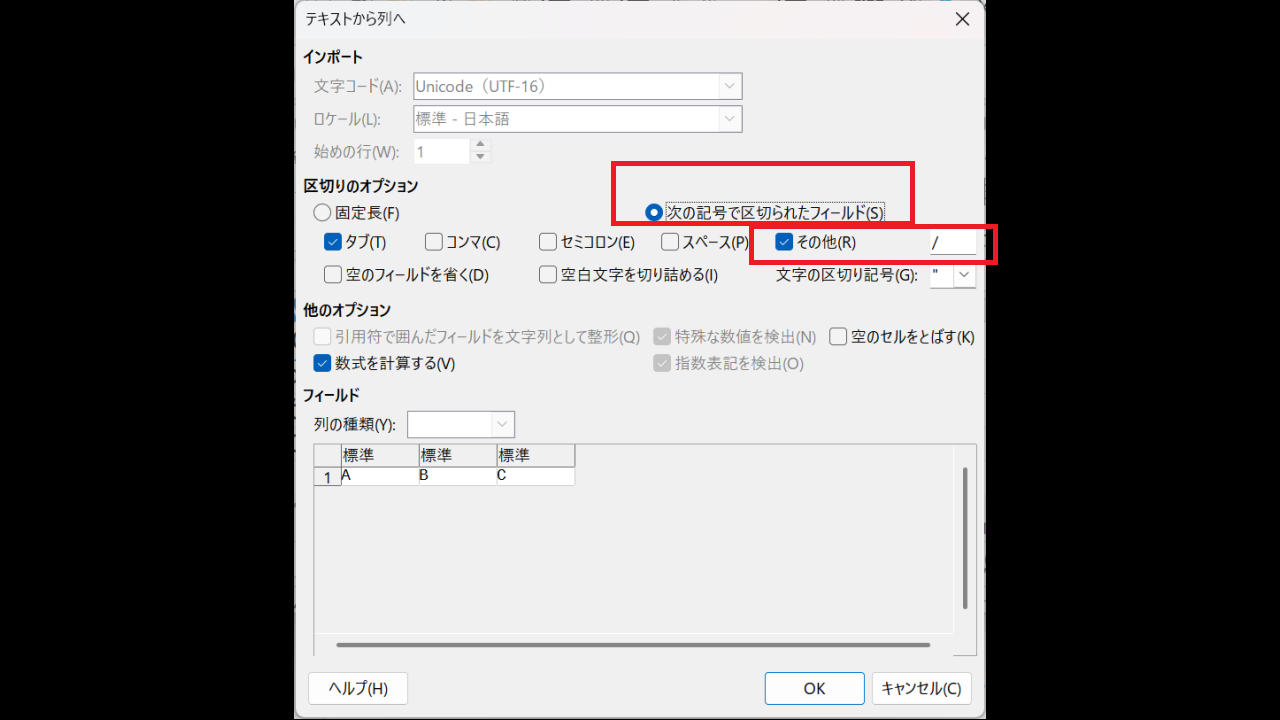Select the third 標準 column header
Viewport: 1280px width, 720px height.
click(536, 456)
